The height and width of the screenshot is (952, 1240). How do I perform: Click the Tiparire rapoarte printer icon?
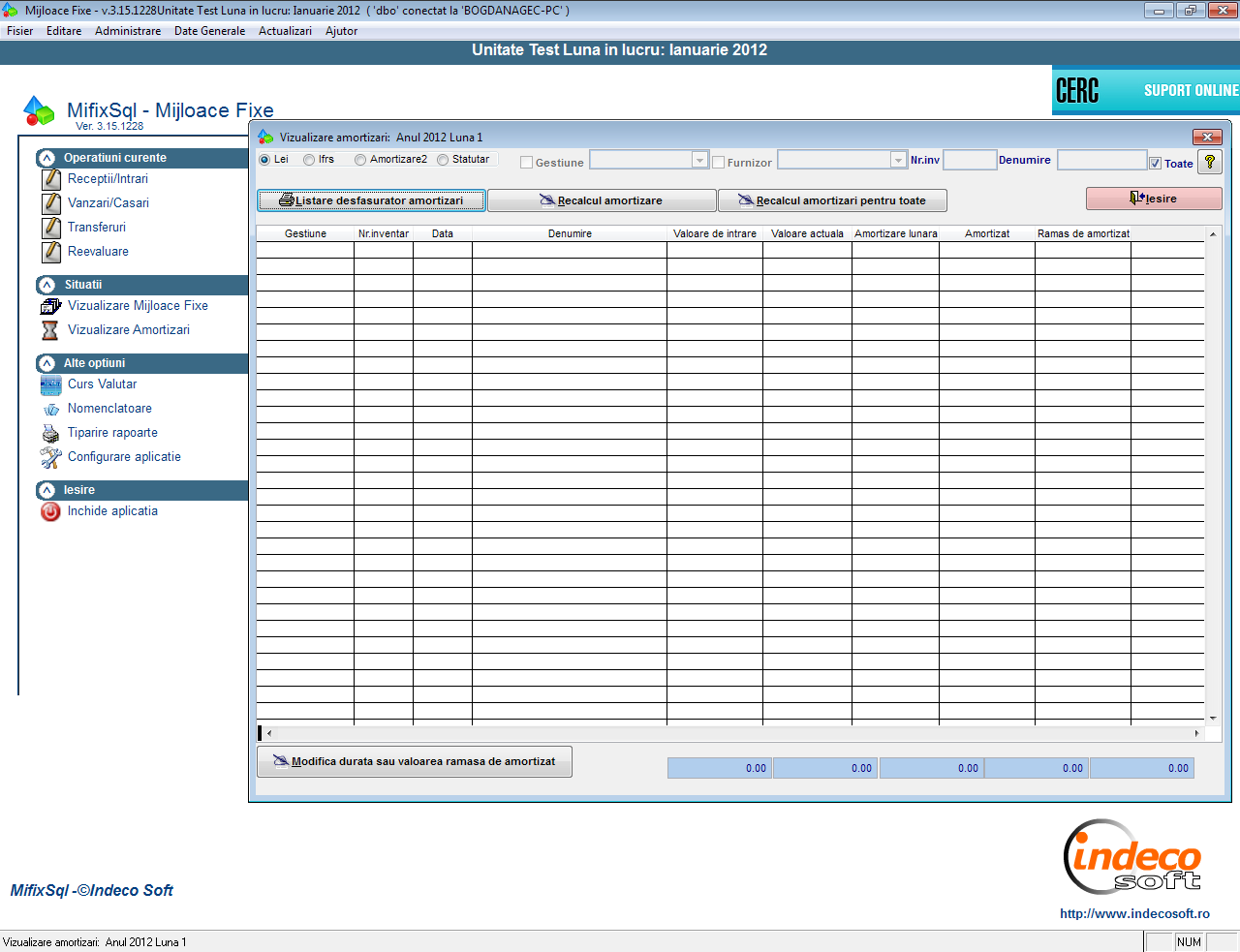pos(50,434)
